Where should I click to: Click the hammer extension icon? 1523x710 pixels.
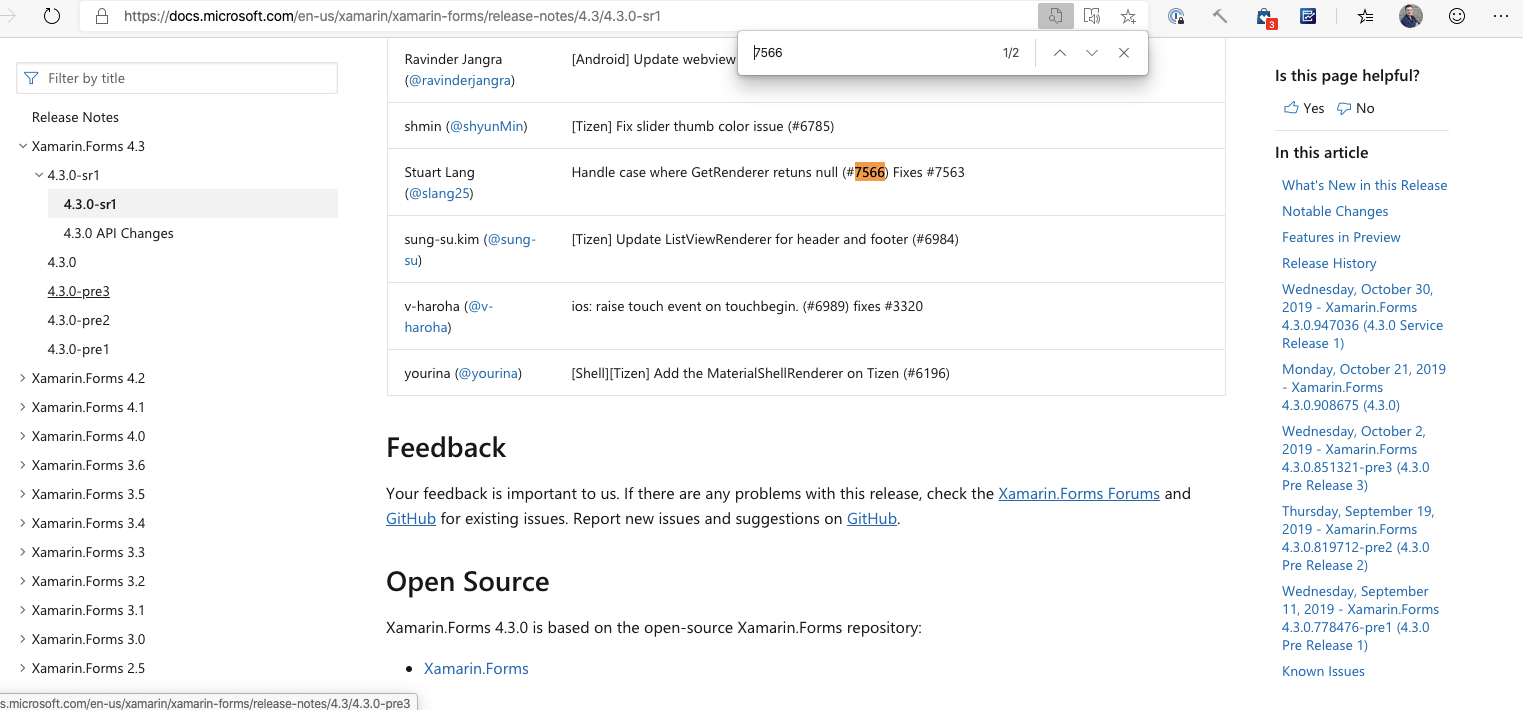click(x=1220, y=16)
